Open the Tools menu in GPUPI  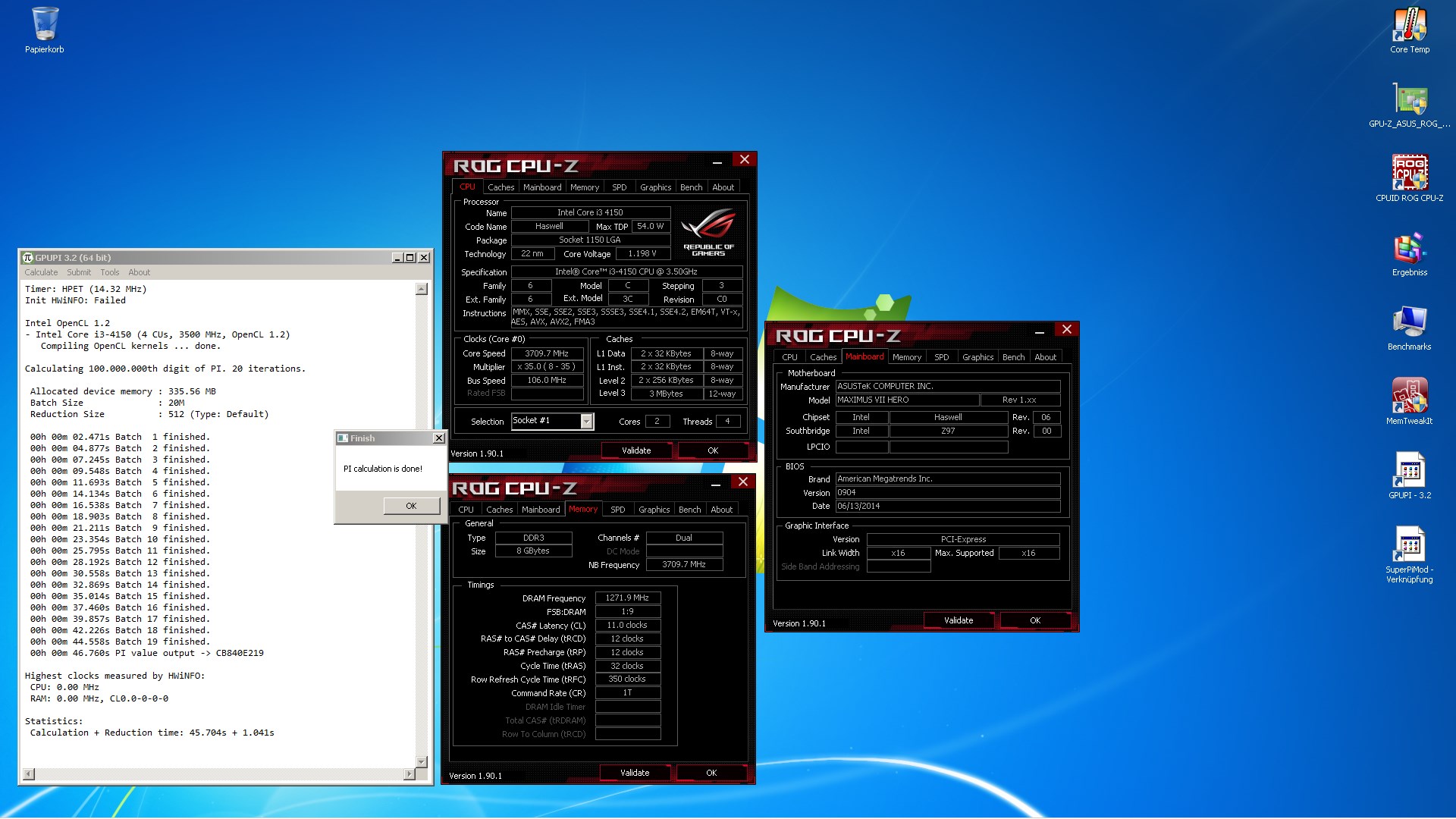pos(110,272)
